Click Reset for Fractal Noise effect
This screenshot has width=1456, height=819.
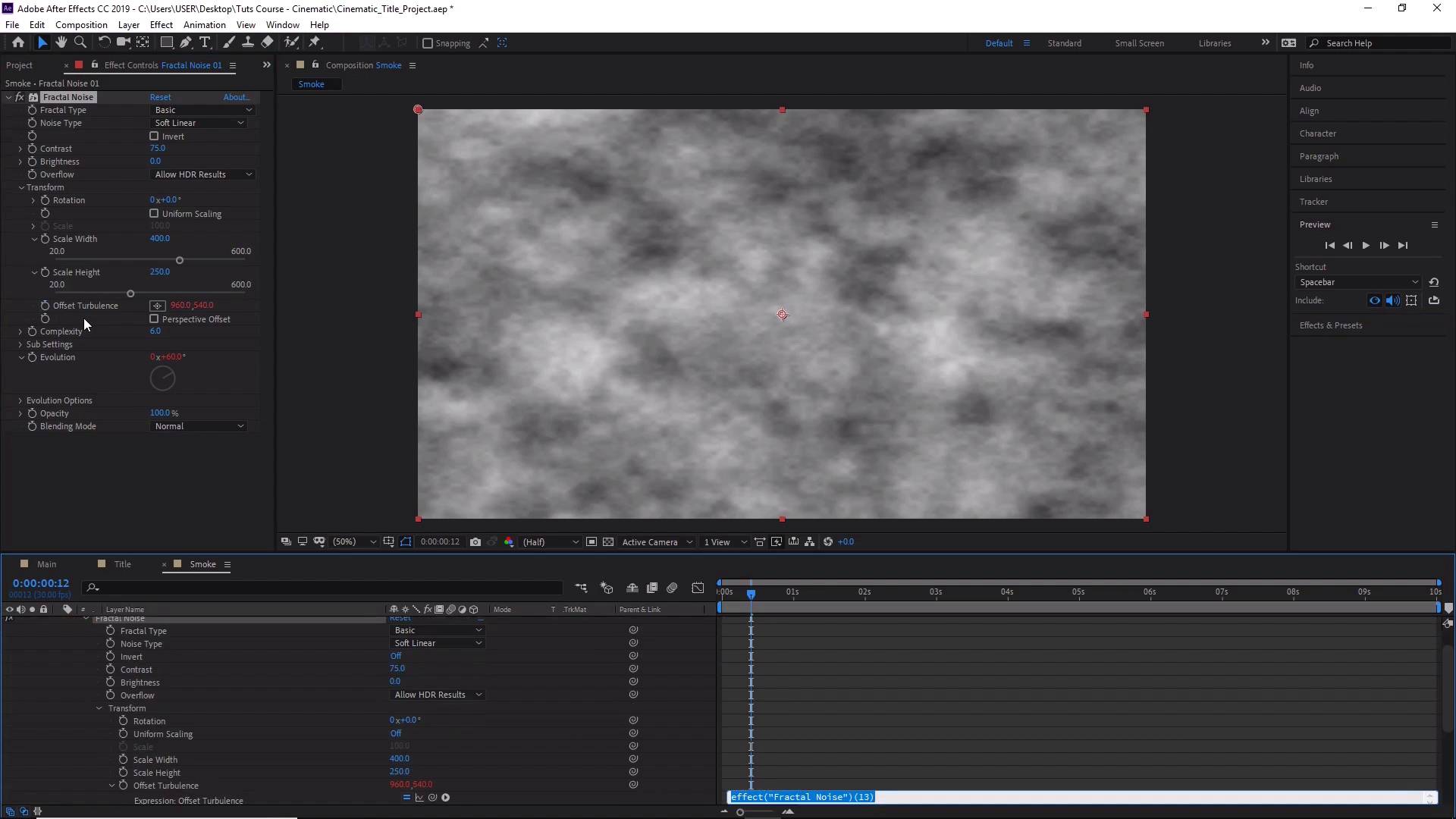tap(160, 97)
